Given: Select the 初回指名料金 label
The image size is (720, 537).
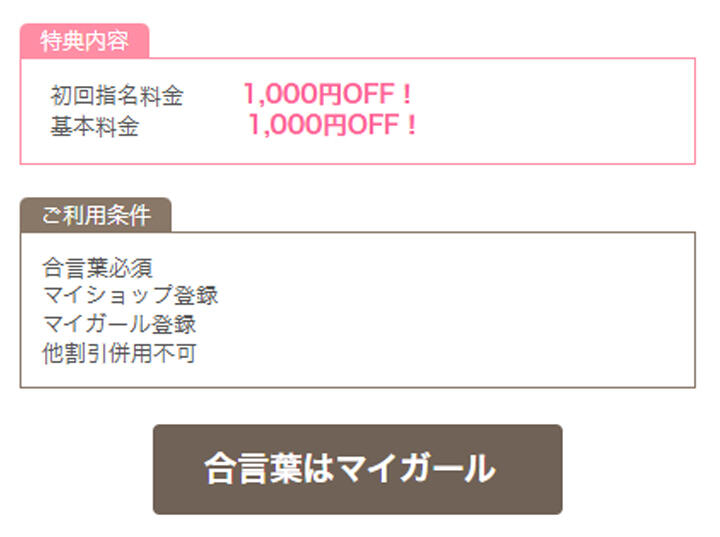Looking at the screenshot, I should tap(117, 97).
